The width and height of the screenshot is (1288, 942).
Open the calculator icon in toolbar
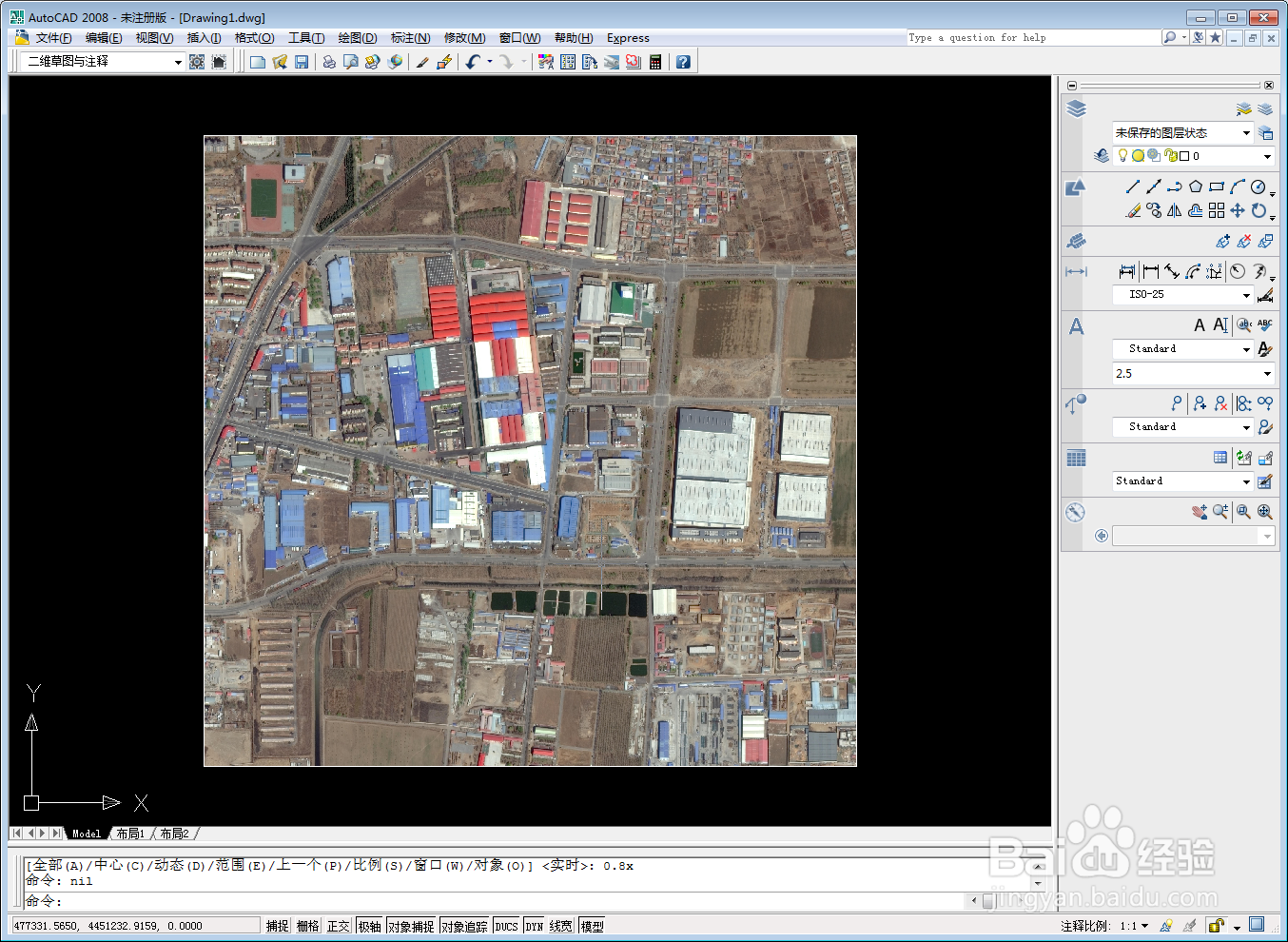pyautogui.click(x=655, y=62)
